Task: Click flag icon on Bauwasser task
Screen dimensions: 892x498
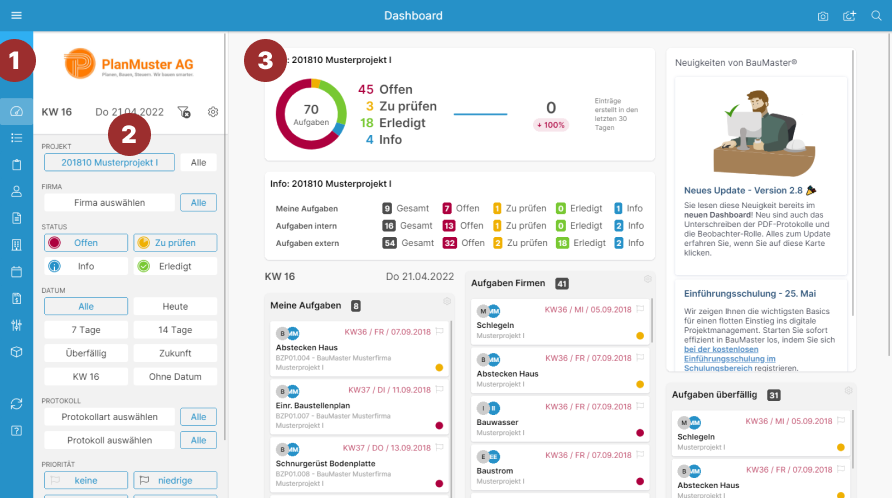Action: [640, 406]
